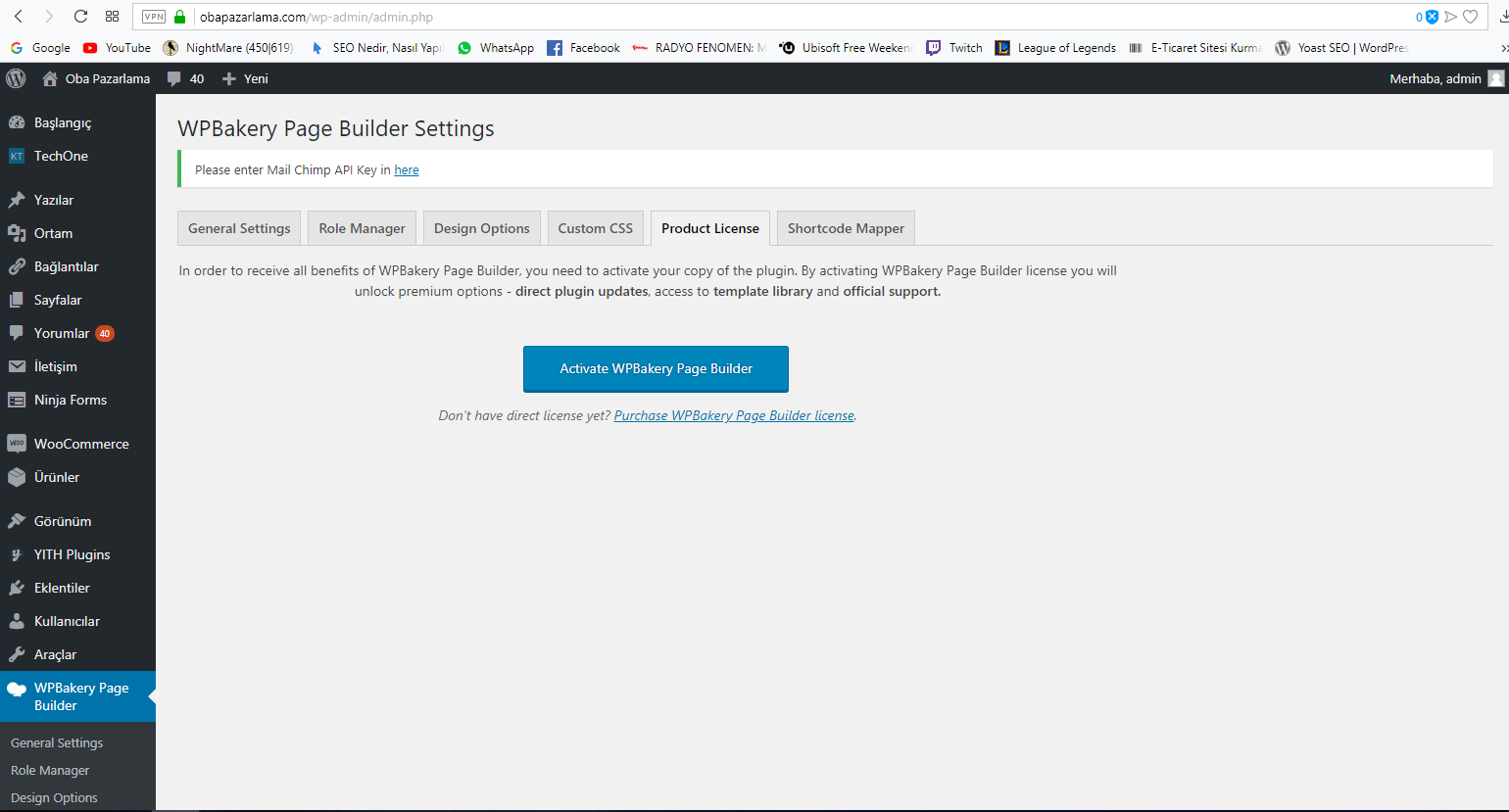Switch to Shortcode Mapper tab
Viewport: 1509px width, 812px height.
coord(846,228)
